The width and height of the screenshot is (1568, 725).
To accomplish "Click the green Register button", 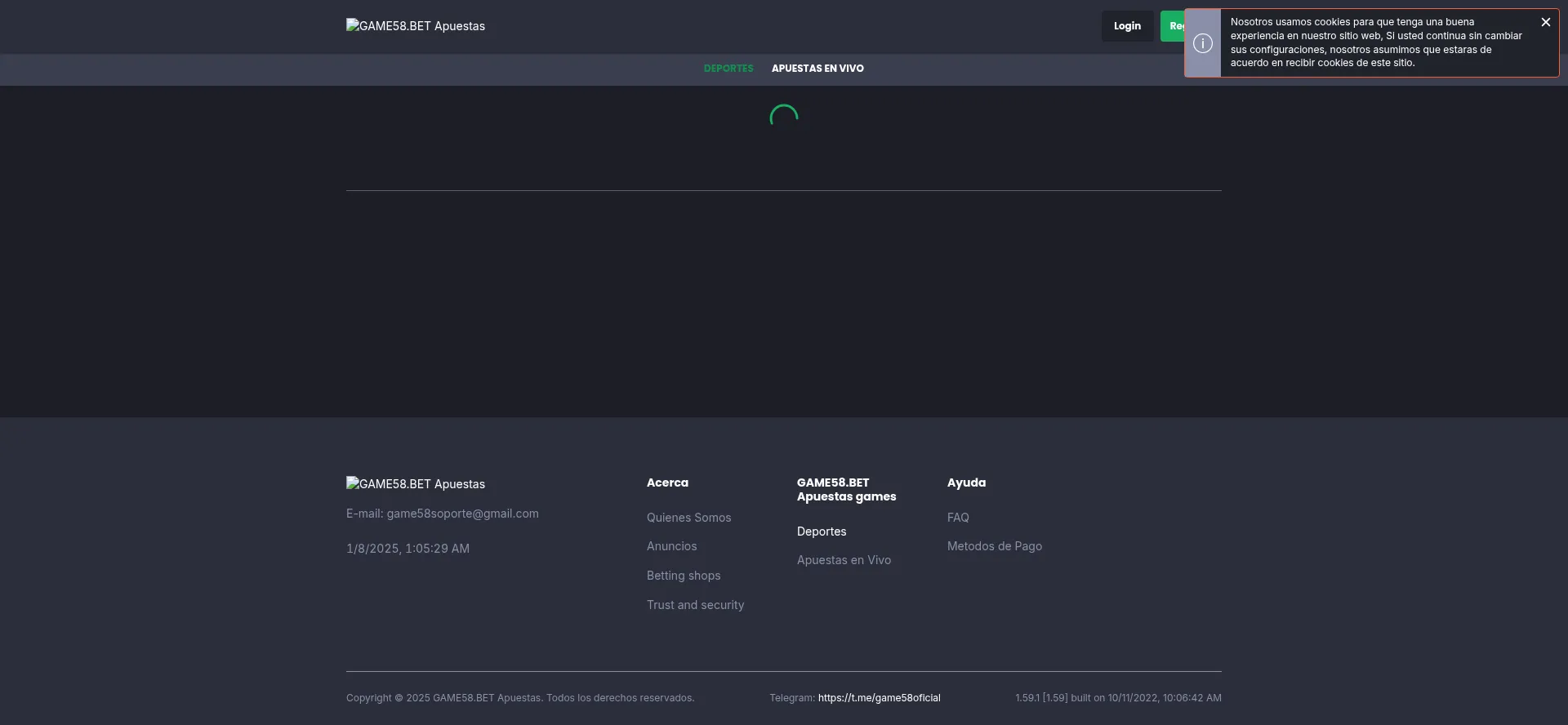I will point(1173,26).
